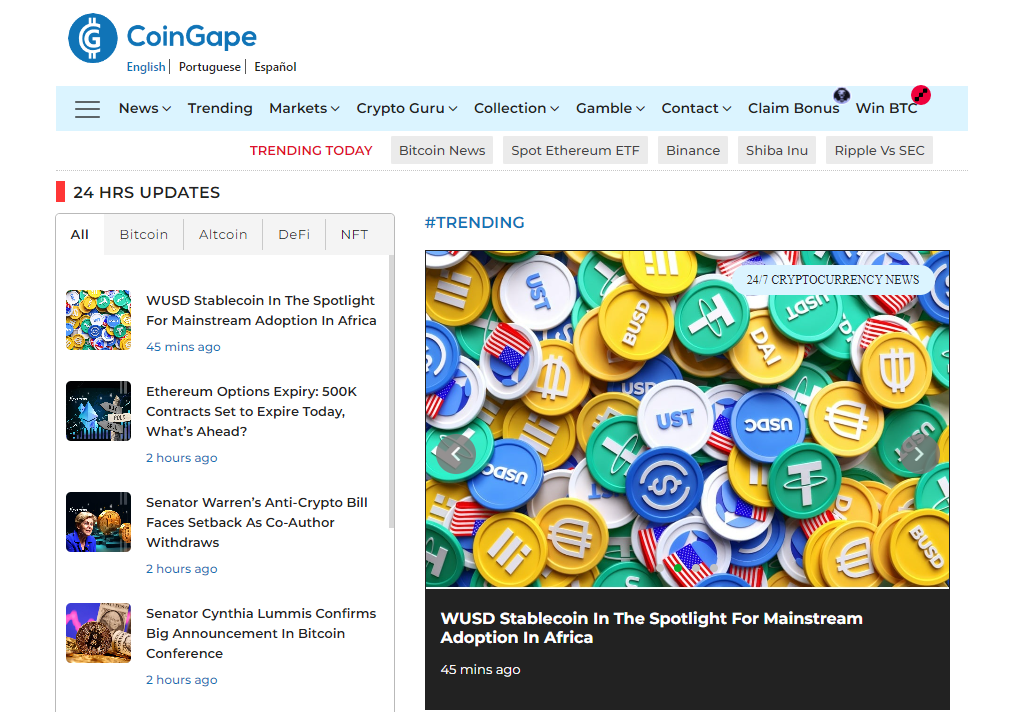Click the Ethereum Options Expiry article thumbnail
1021x713 pixels.
point(98,411)
